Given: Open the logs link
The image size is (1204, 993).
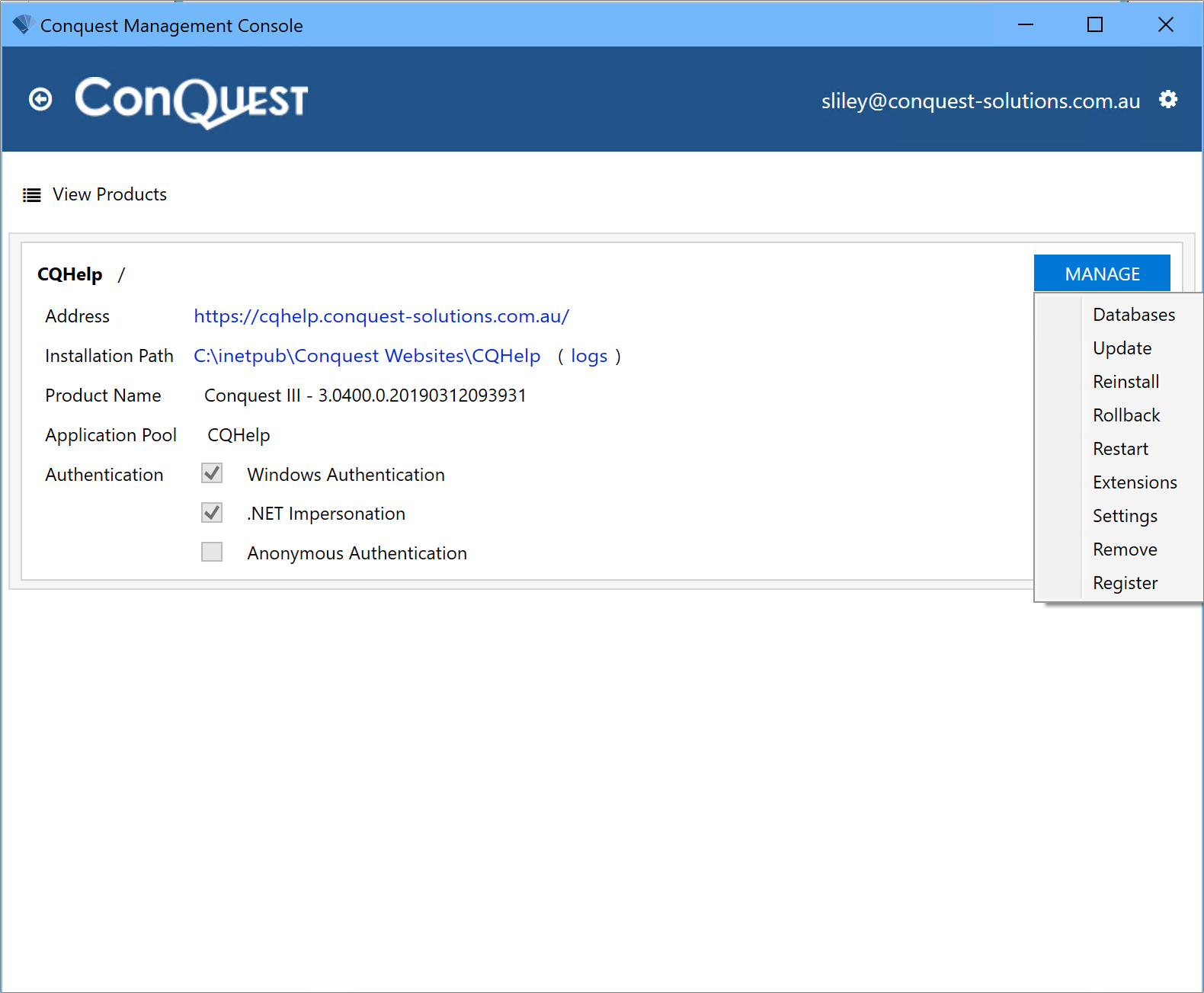Looking at the screenshot, I should [589, 356].
